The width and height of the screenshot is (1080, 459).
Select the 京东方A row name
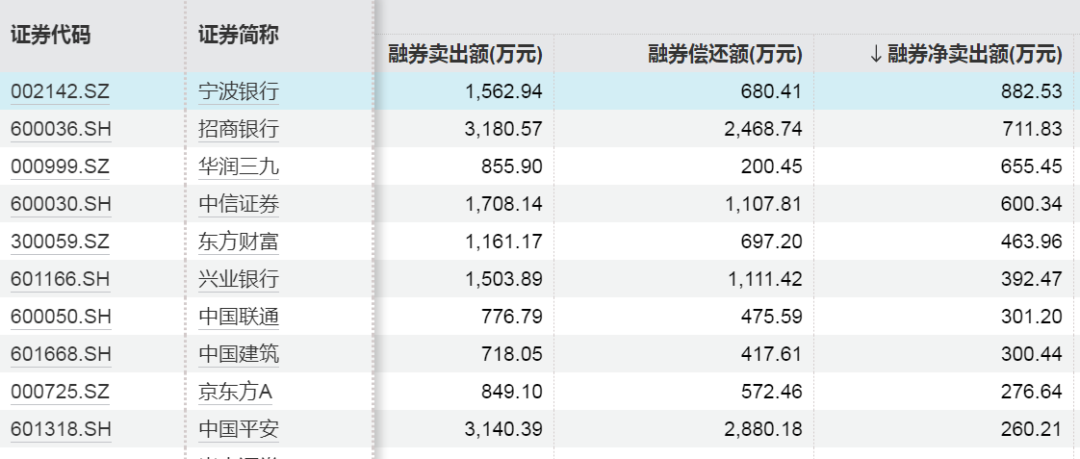click(x=235, y=392)
